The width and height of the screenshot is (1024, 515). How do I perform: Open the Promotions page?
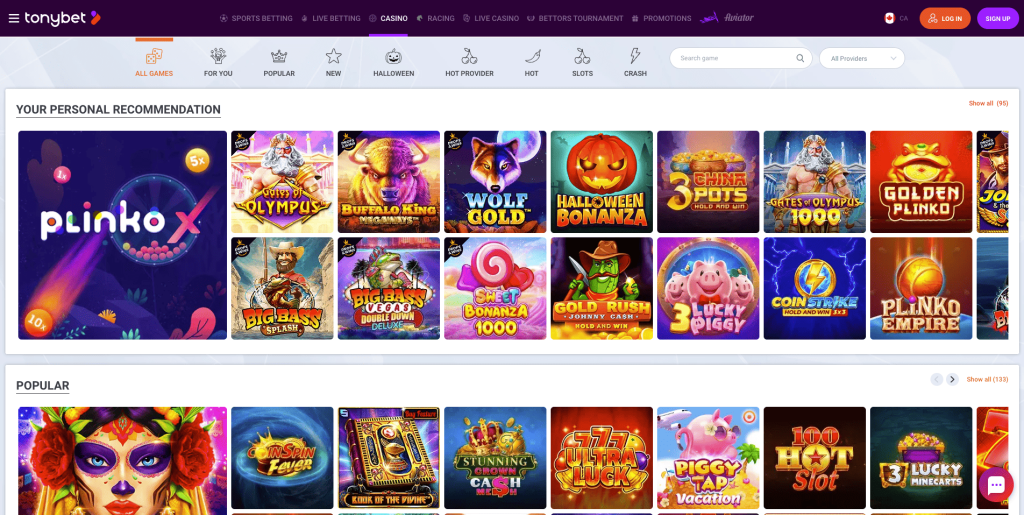tap(661, 18)
